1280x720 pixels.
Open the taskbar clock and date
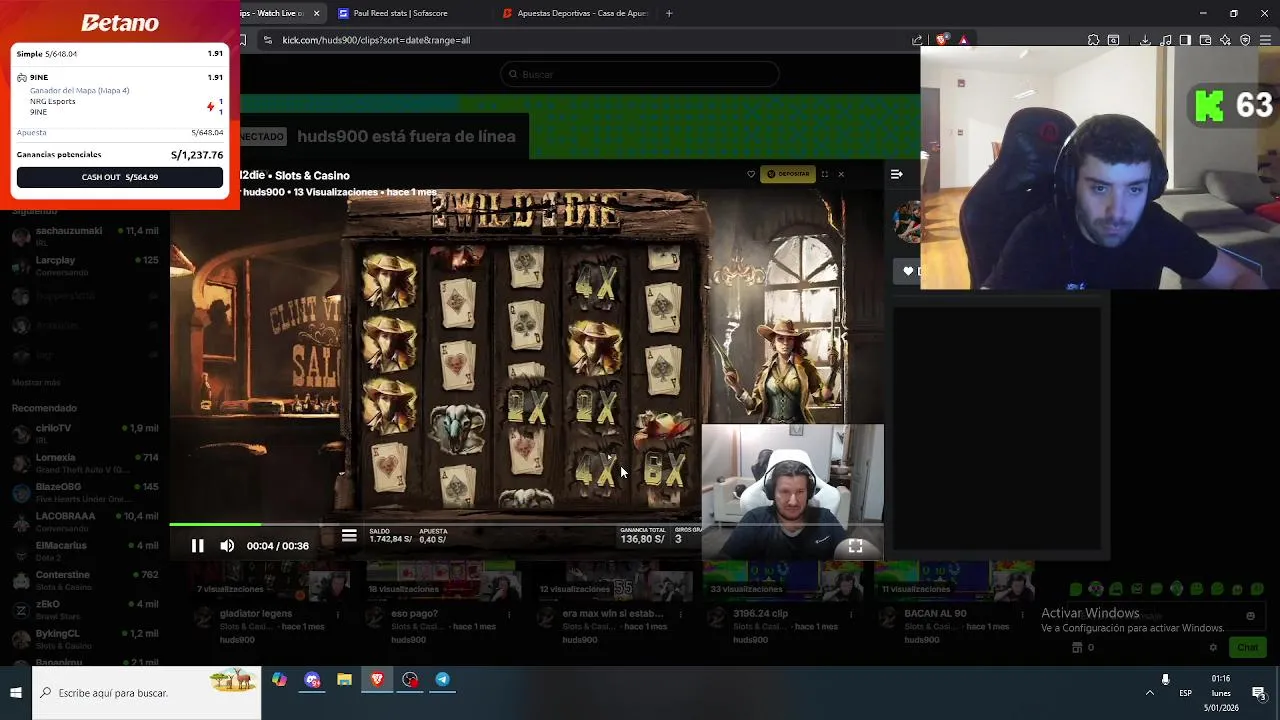click(1221, 693)
